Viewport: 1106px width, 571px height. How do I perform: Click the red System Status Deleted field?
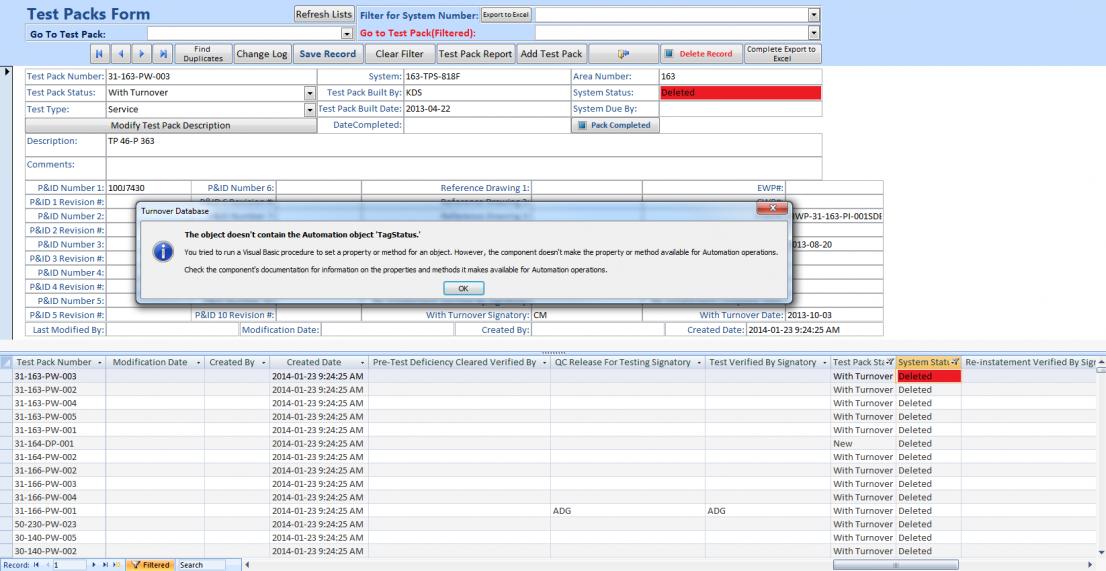pos(740,92)
